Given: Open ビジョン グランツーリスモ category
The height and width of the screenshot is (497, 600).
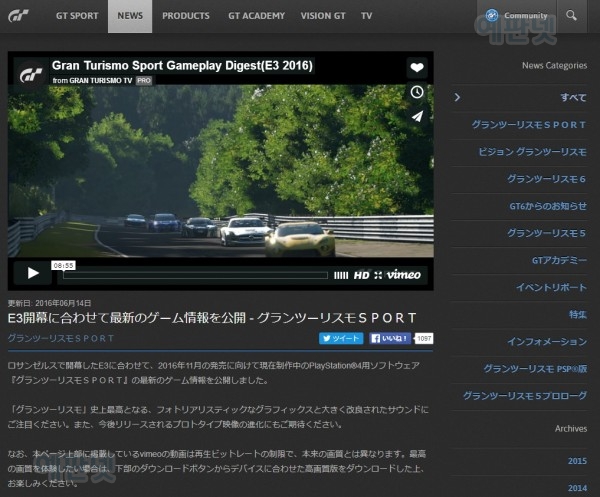Looking at the screenshot, I should pyautogui.click(x=532, y=152).
